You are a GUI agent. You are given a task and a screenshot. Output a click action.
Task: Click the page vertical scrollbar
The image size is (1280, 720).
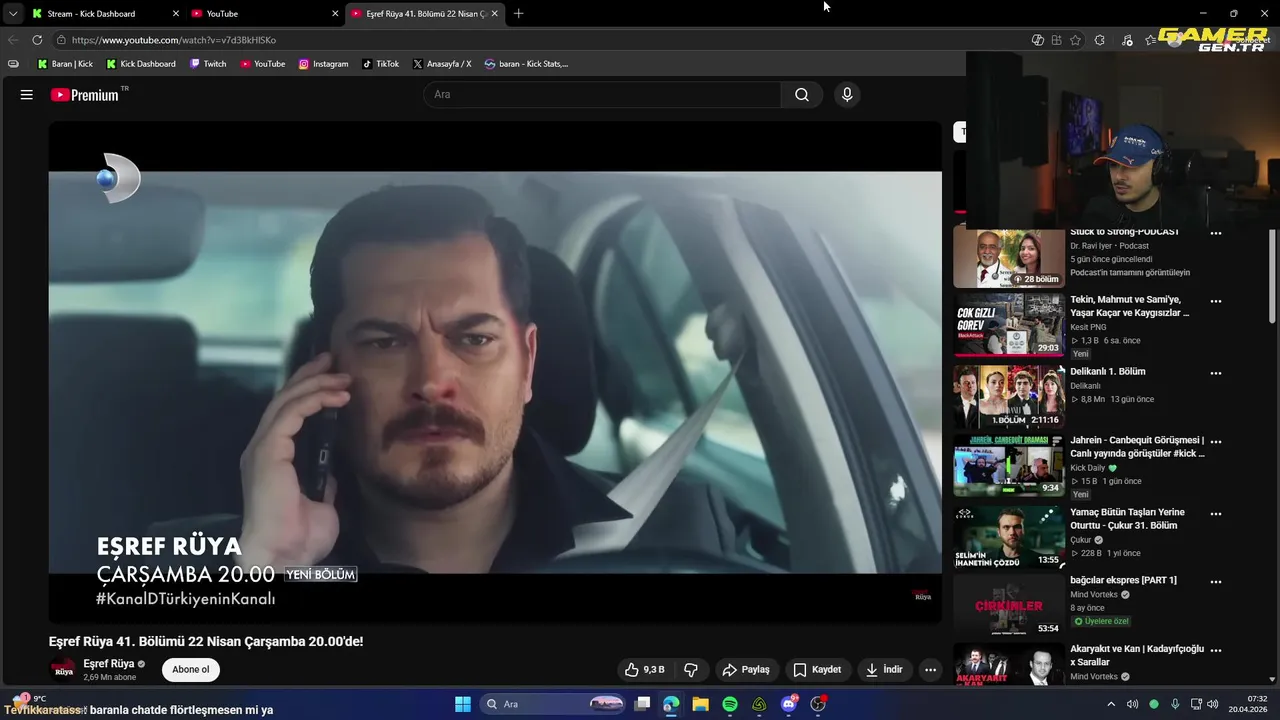[x=1273, y=276]
